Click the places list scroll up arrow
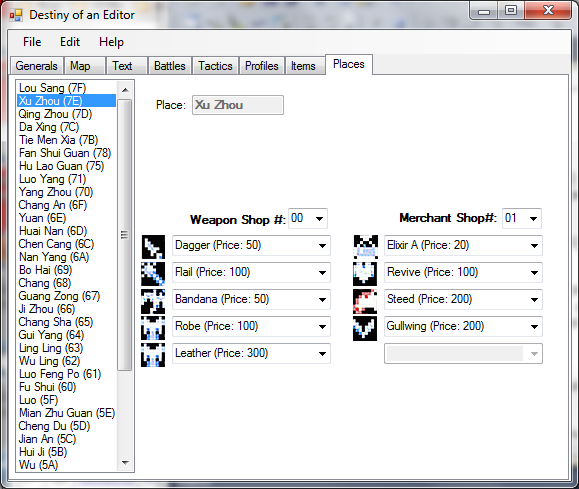 125,90
